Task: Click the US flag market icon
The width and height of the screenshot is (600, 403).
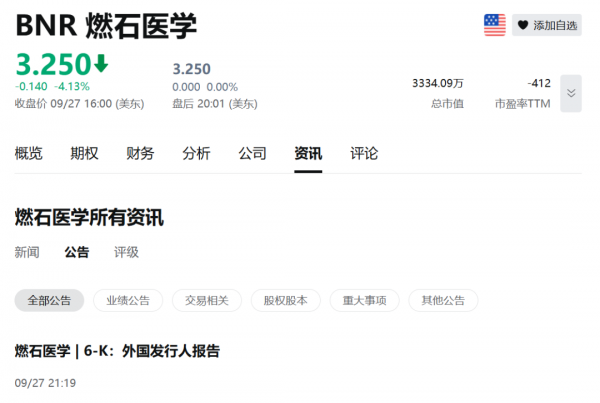Action: click(x=495, y=25)
